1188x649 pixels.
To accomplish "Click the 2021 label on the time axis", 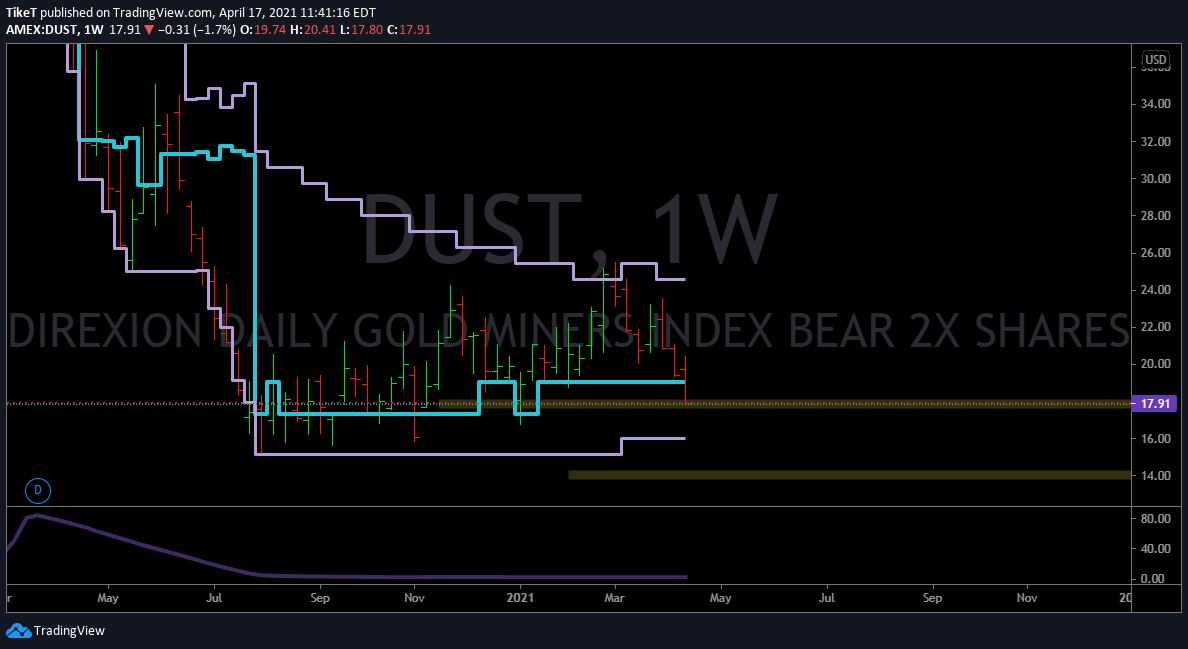I will coord(521,598).
